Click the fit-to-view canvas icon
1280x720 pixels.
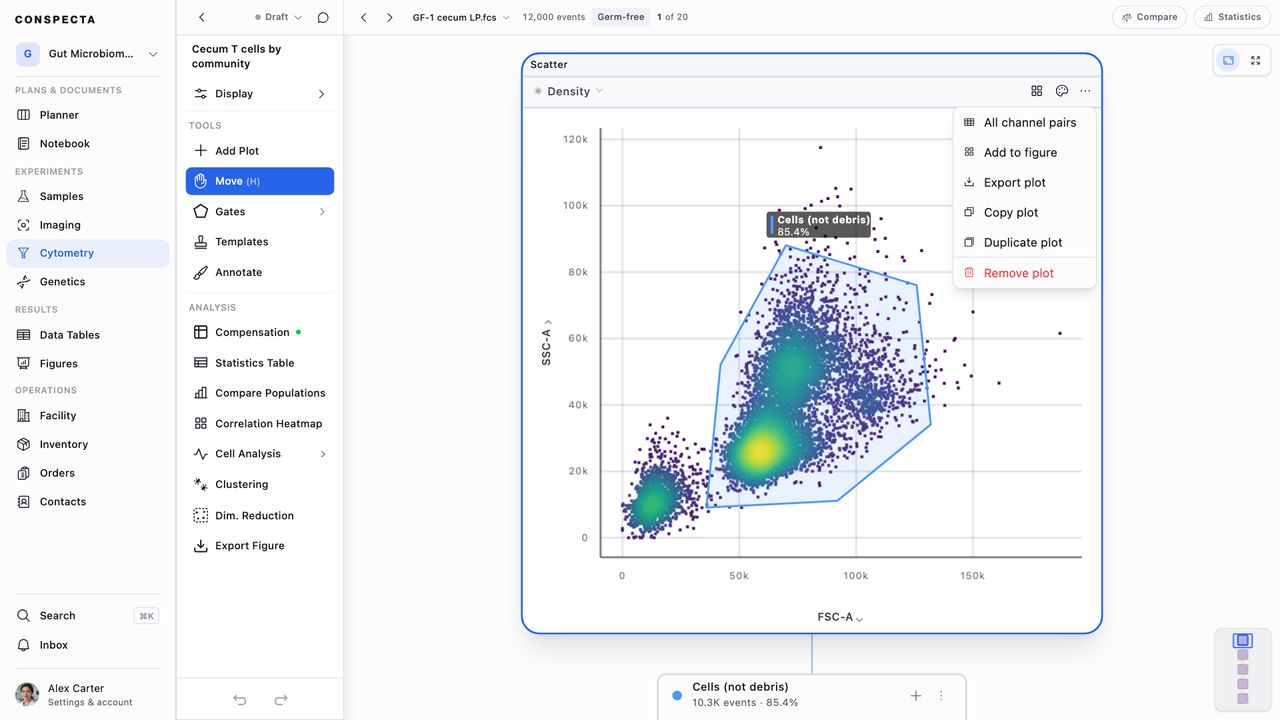tap(1228, 60)
